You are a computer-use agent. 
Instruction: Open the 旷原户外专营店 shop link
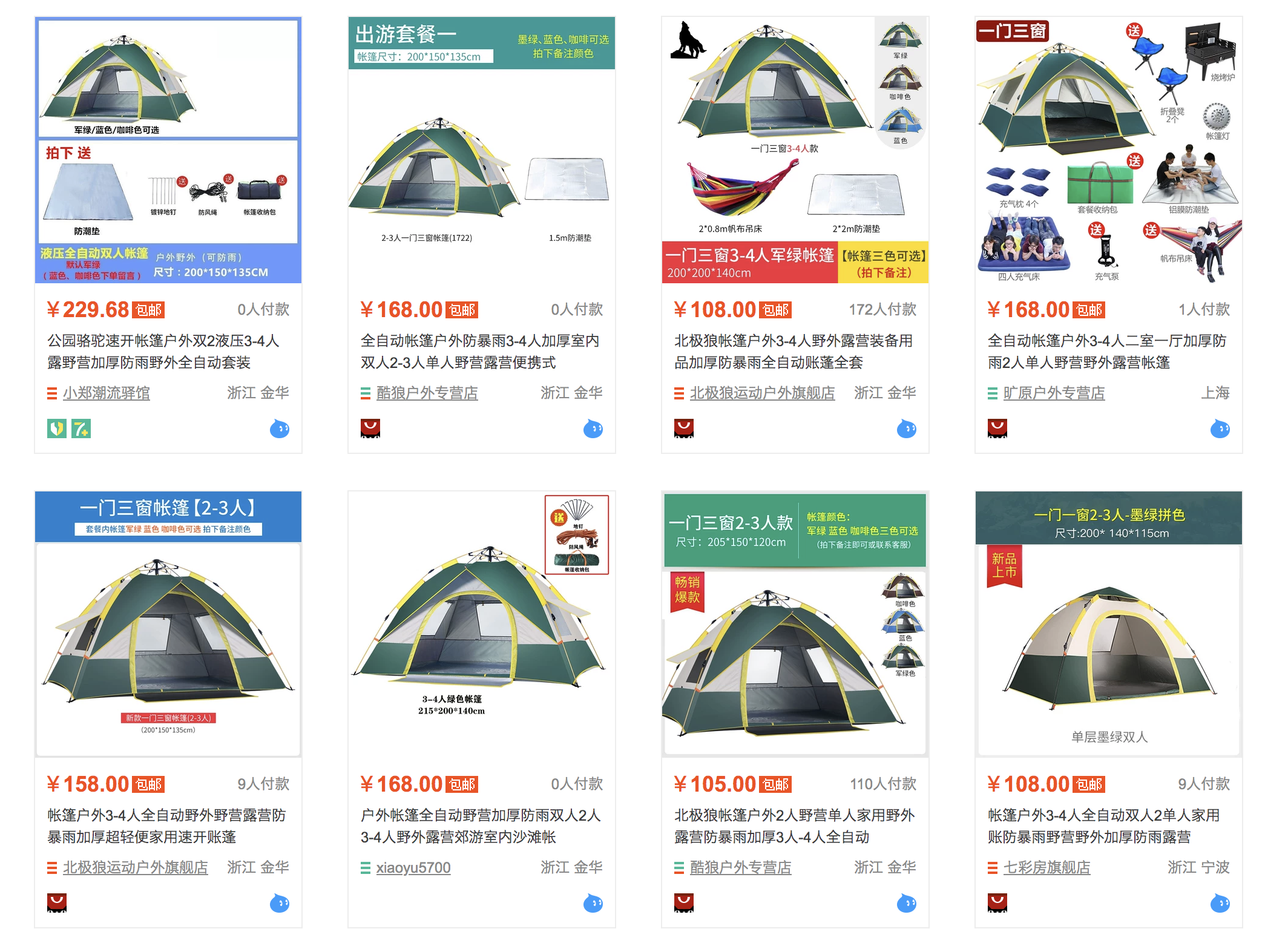1054,393
